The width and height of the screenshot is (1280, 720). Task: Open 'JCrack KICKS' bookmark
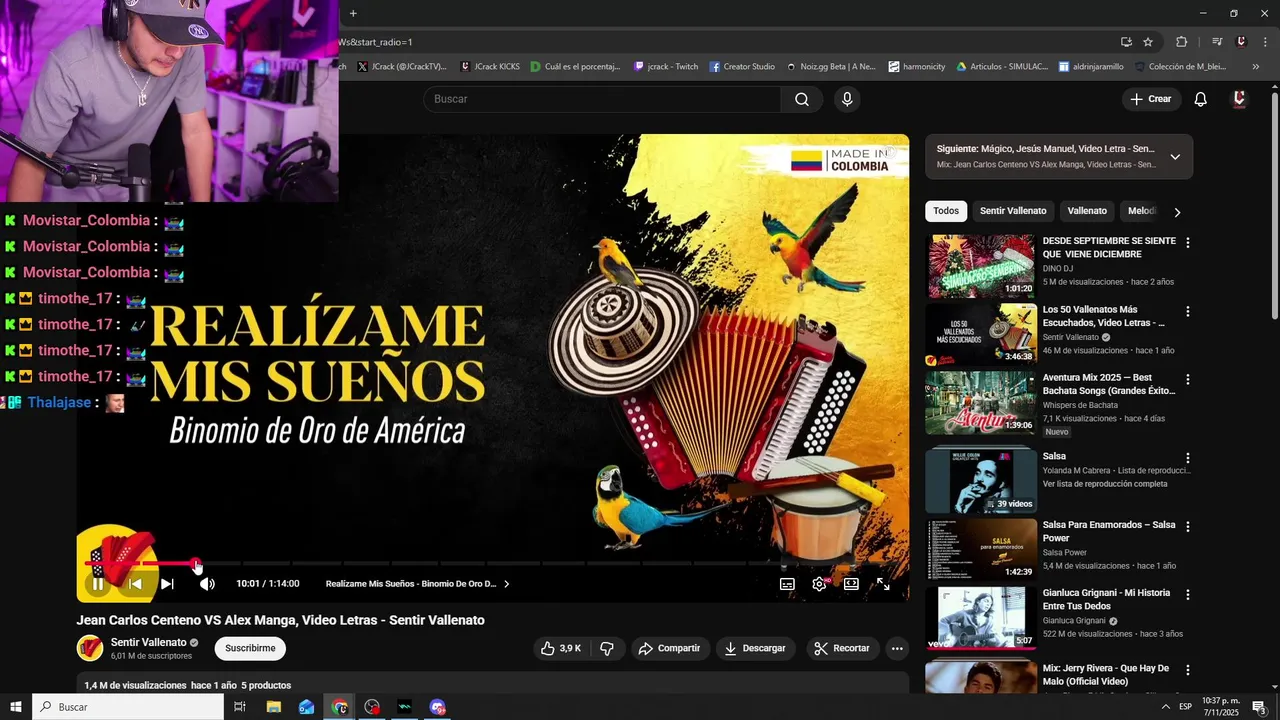pos(490,67)
